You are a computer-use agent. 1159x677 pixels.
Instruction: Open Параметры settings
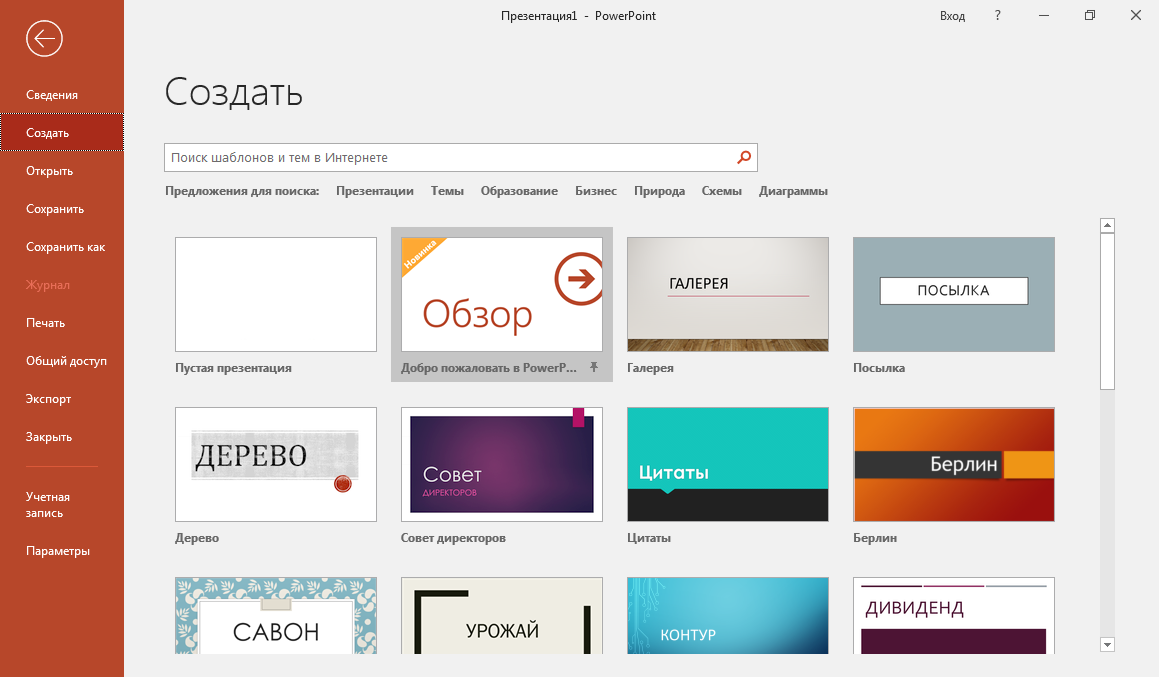(x=62, y=551)
